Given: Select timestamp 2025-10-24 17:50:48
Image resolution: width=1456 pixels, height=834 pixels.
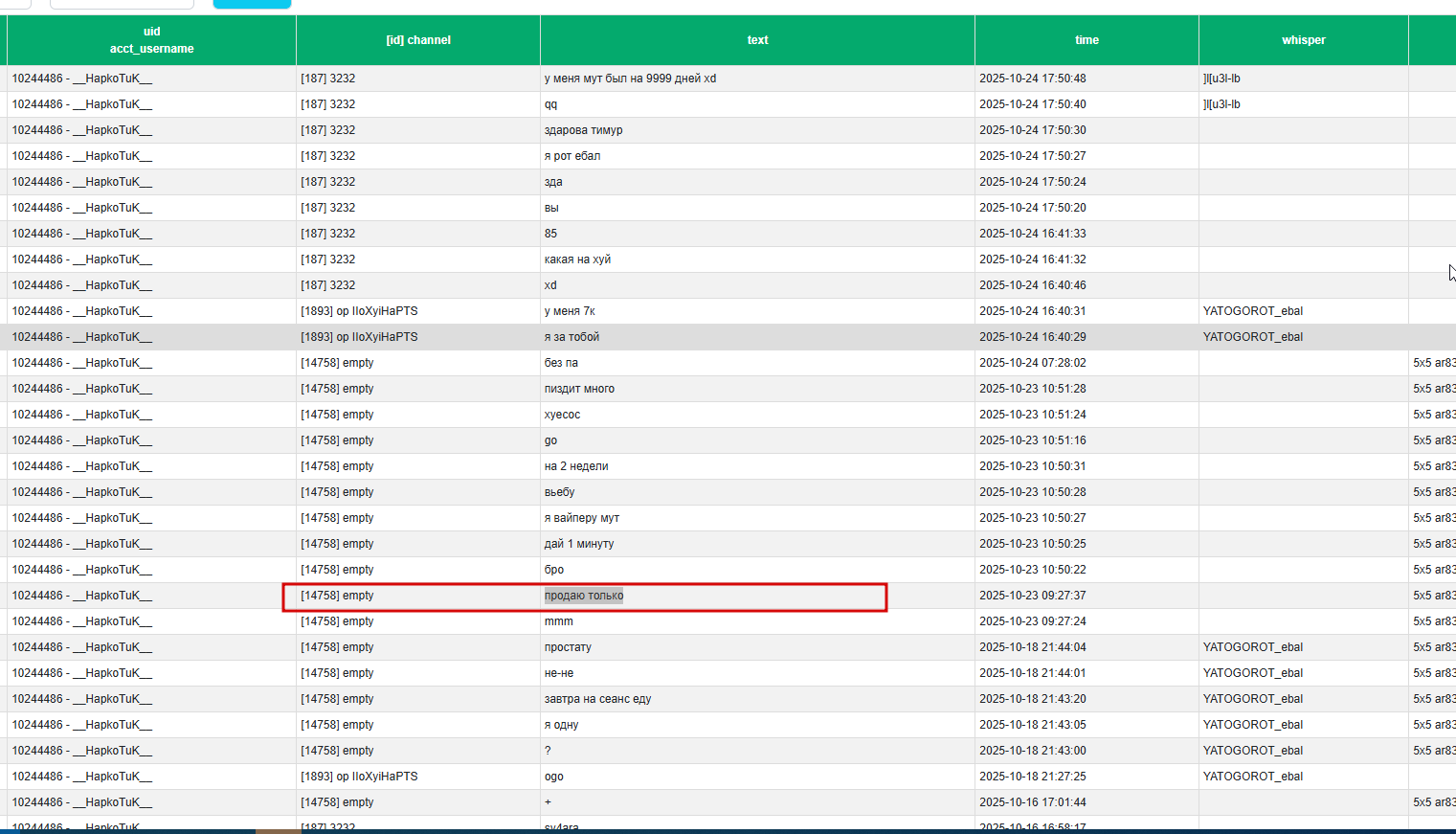Looking at the screenshot, I should pos(1033,79).
